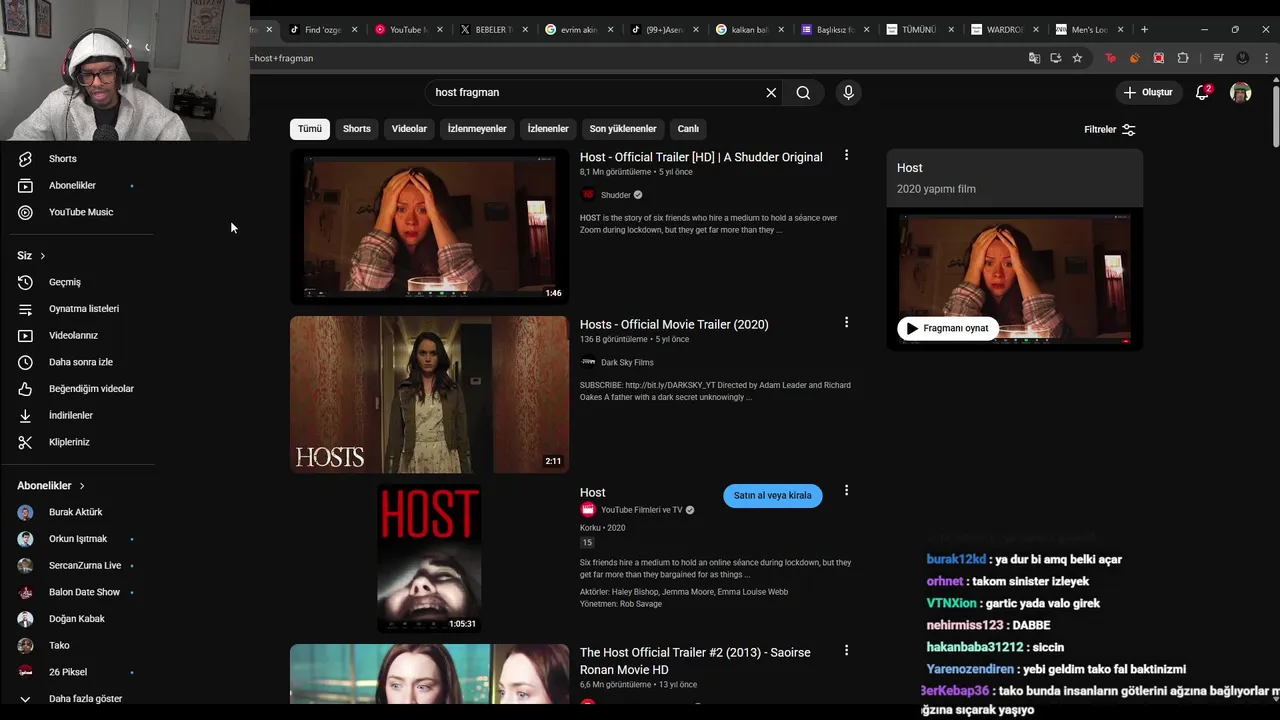Open options for Hosts Official Movie Trailer
This screenshot has height=720, width=1280.
point(846,322)
